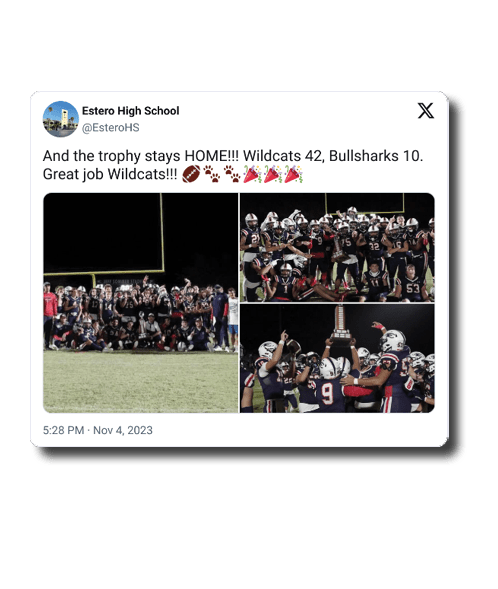Click the middle party popper emoji
Image resolution: width=498 pixels, height=589 pixels.
click(273, 174)
